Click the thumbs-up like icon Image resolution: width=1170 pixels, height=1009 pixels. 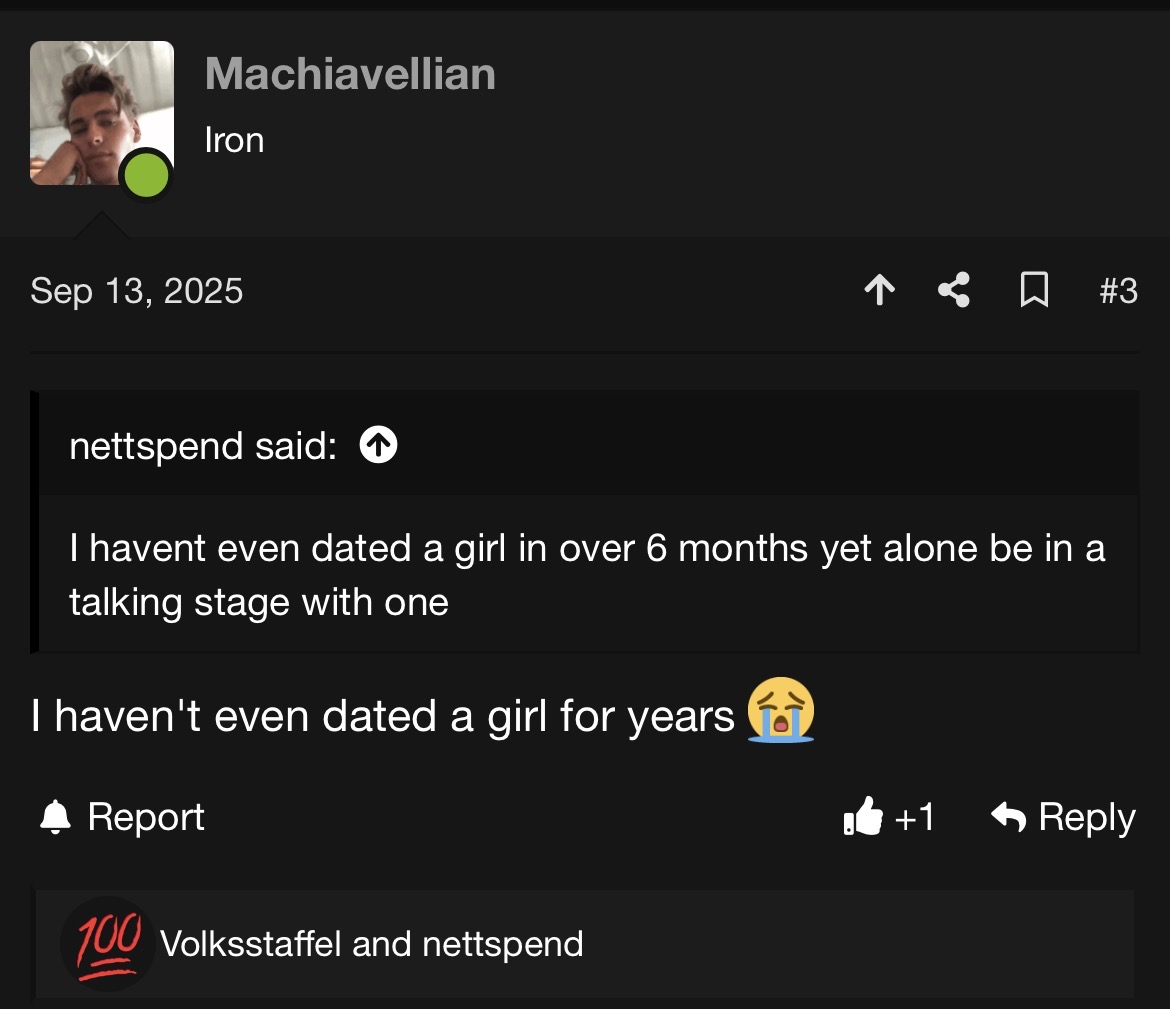(x=864, y=818)
